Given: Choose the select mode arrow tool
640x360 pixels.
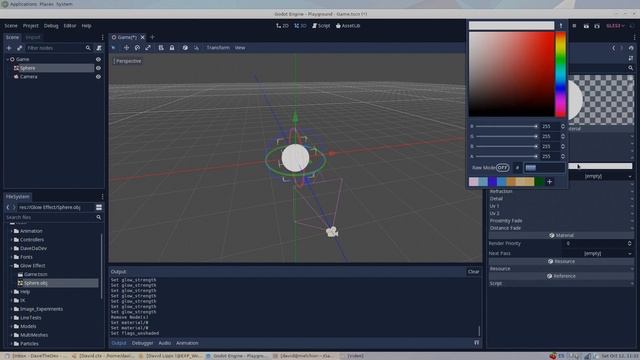Looking at the screenshot, I should (x=114, y=48).
